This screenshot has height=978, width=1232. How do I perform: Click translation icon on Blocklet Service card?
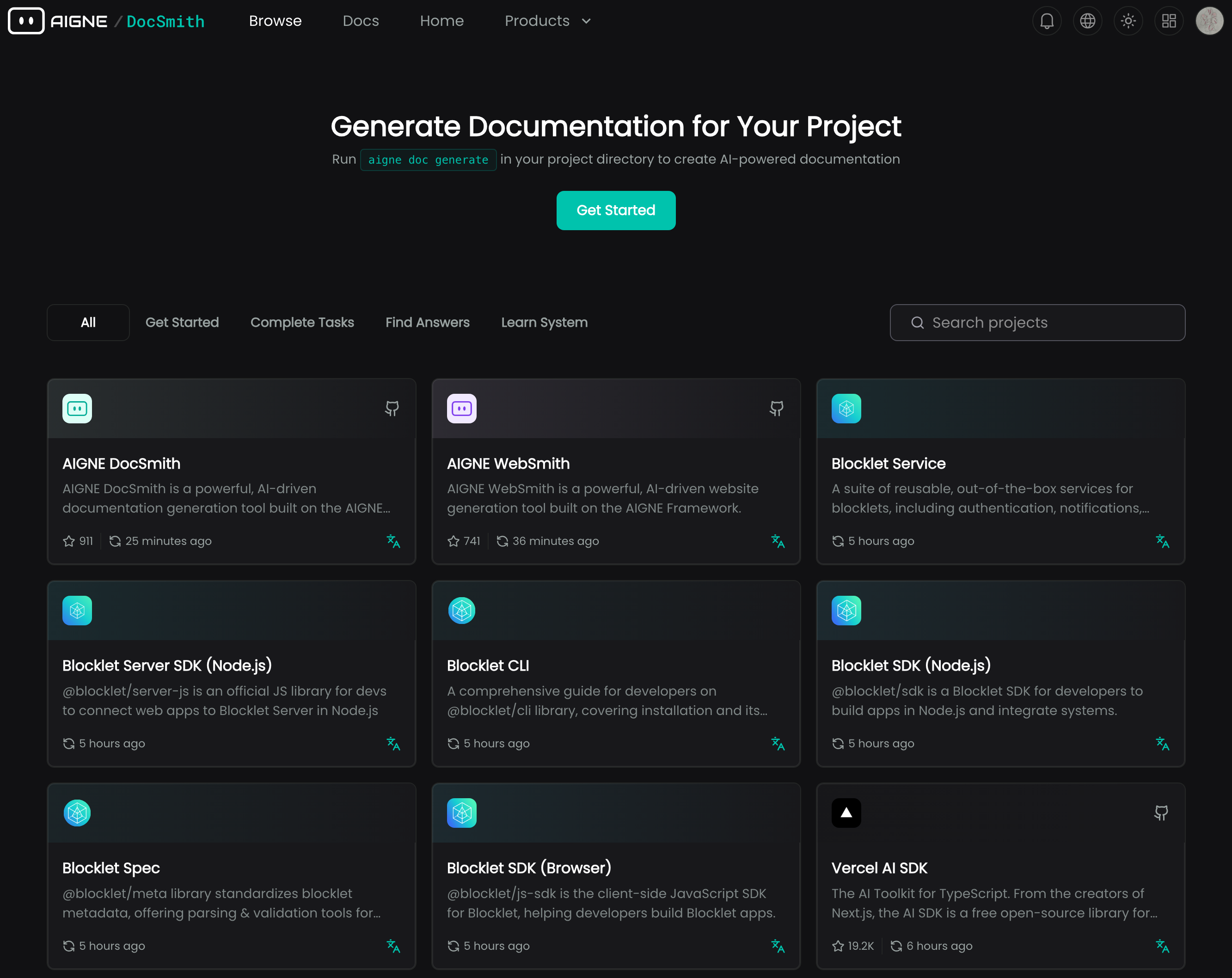pyautogui.click(x=1162, y=541)
